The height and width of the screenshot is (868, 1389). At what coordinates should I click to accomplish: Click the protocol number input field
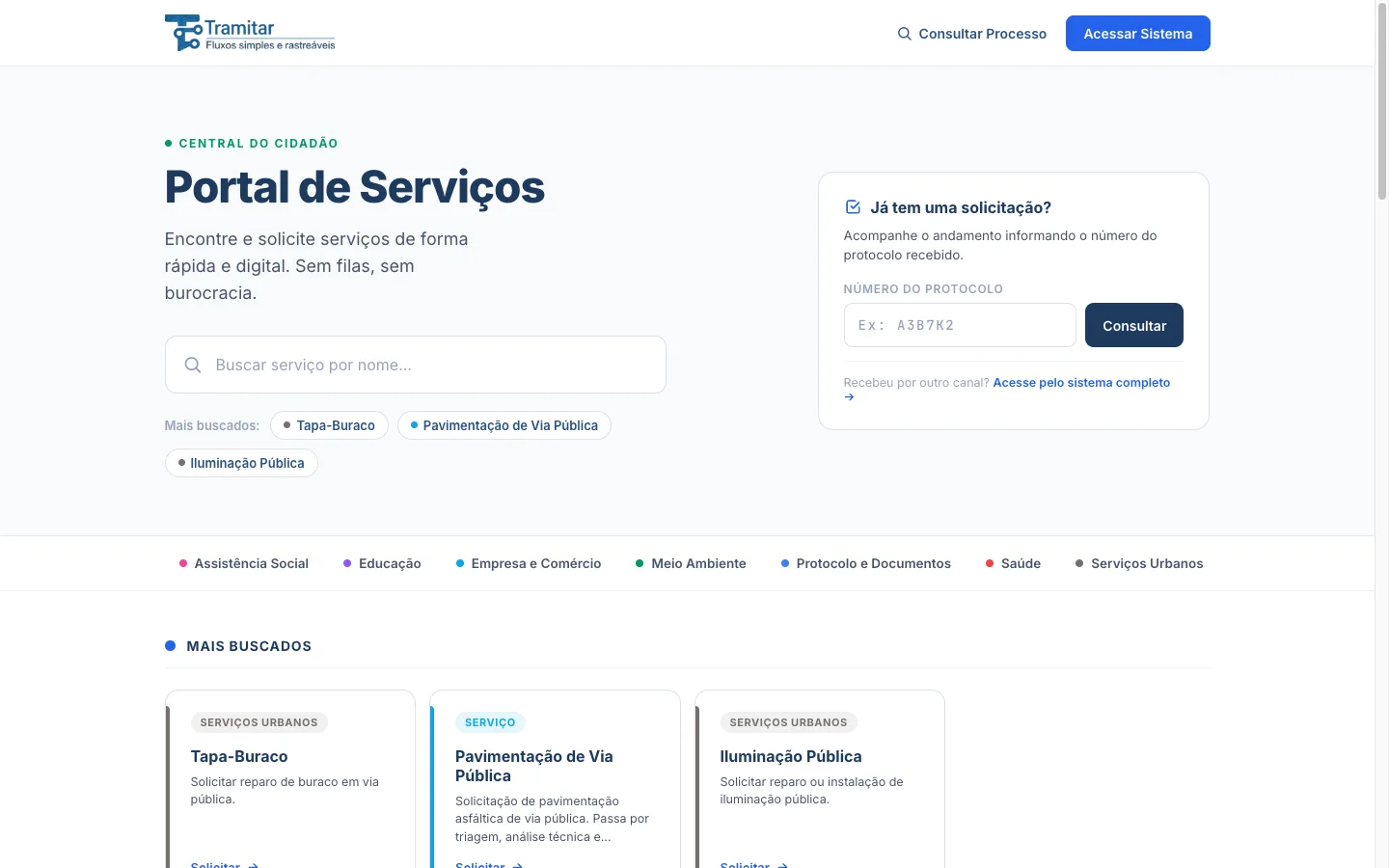point(960,325)
